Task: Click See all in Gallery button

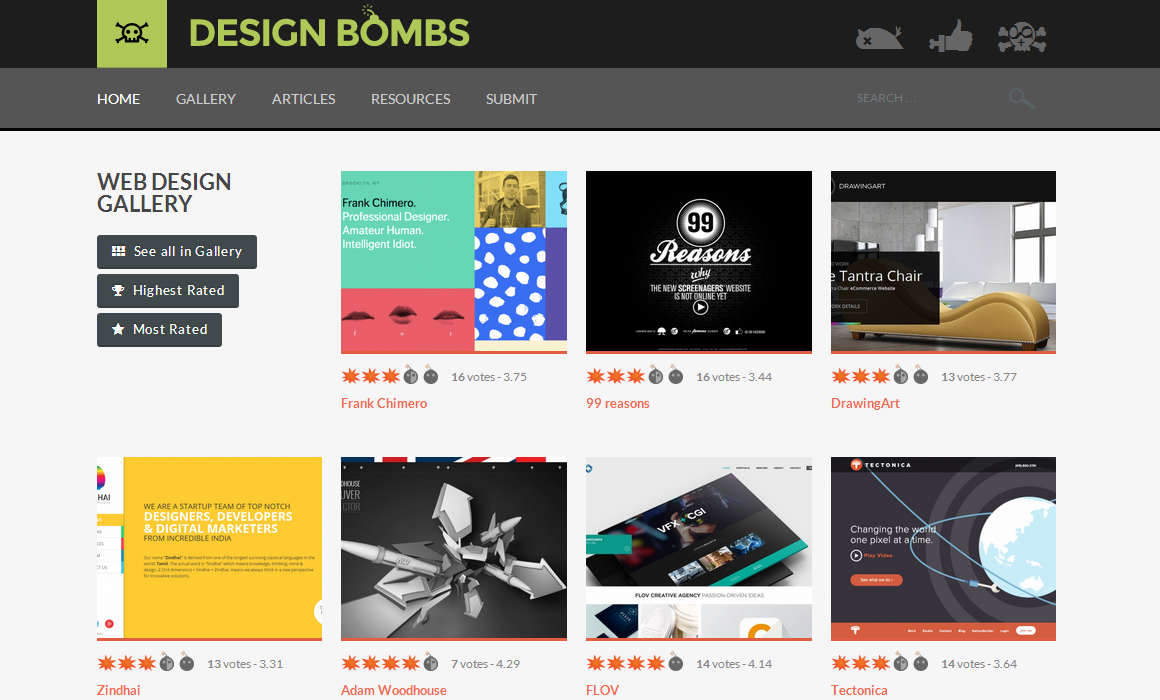Action: tap(177, 252)
